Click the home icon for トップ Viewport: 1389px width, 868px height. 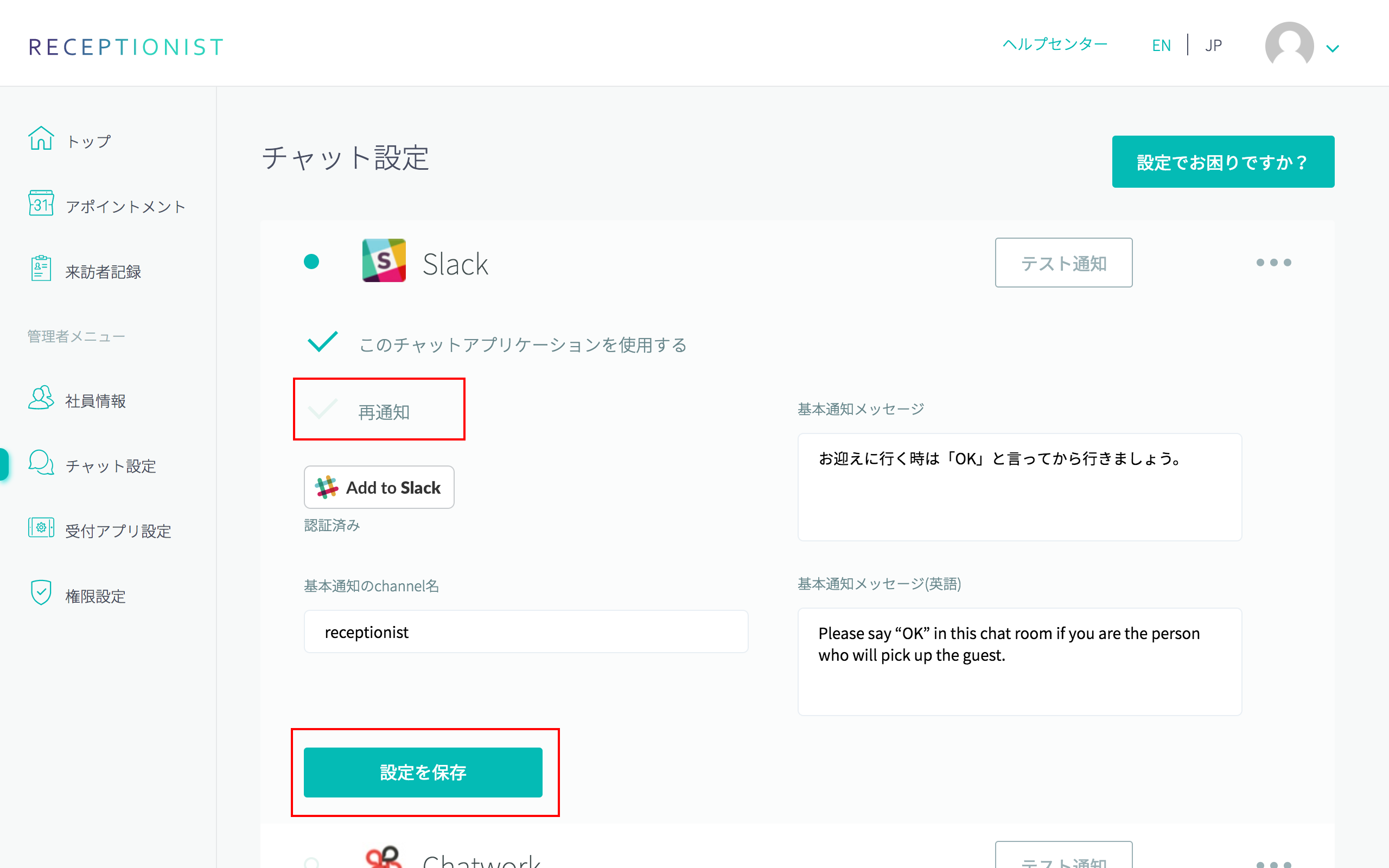pos(41,138)
